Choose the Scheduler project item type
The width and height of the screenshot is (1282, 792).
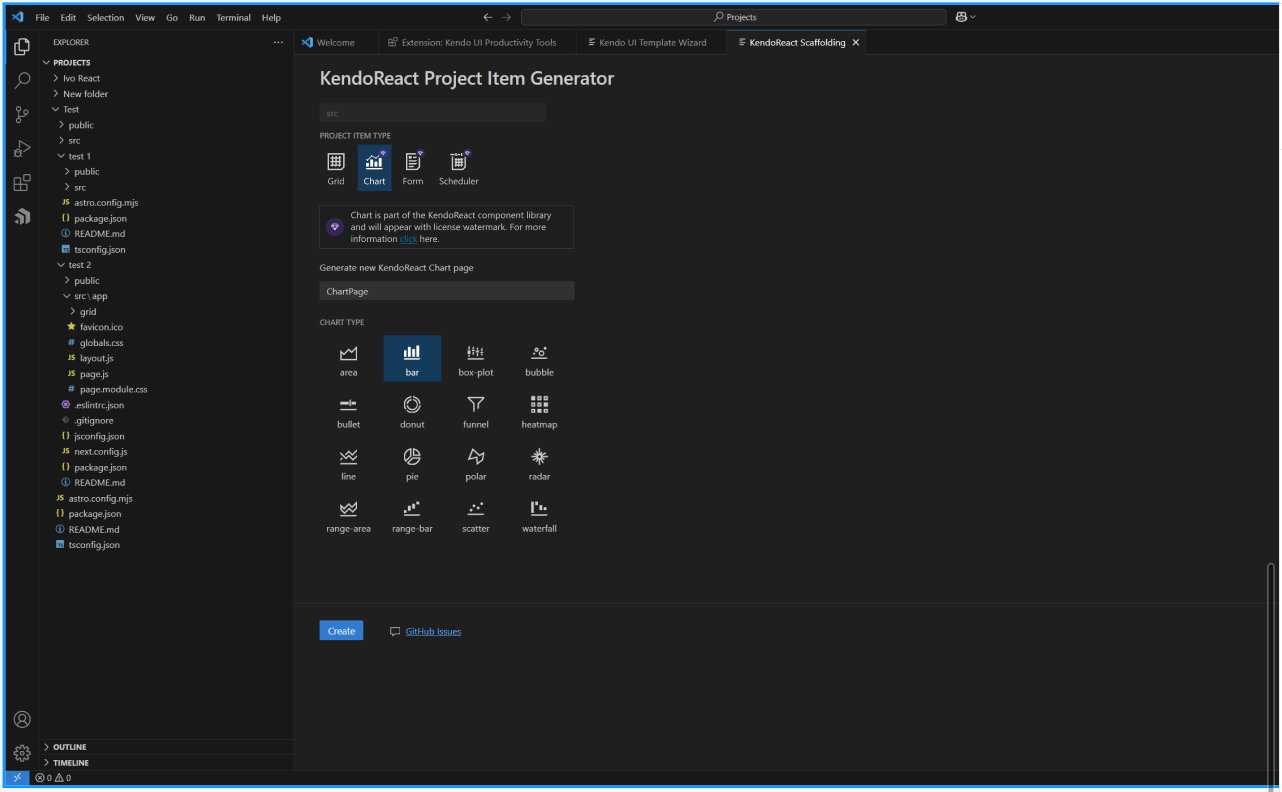coord(458,165)
